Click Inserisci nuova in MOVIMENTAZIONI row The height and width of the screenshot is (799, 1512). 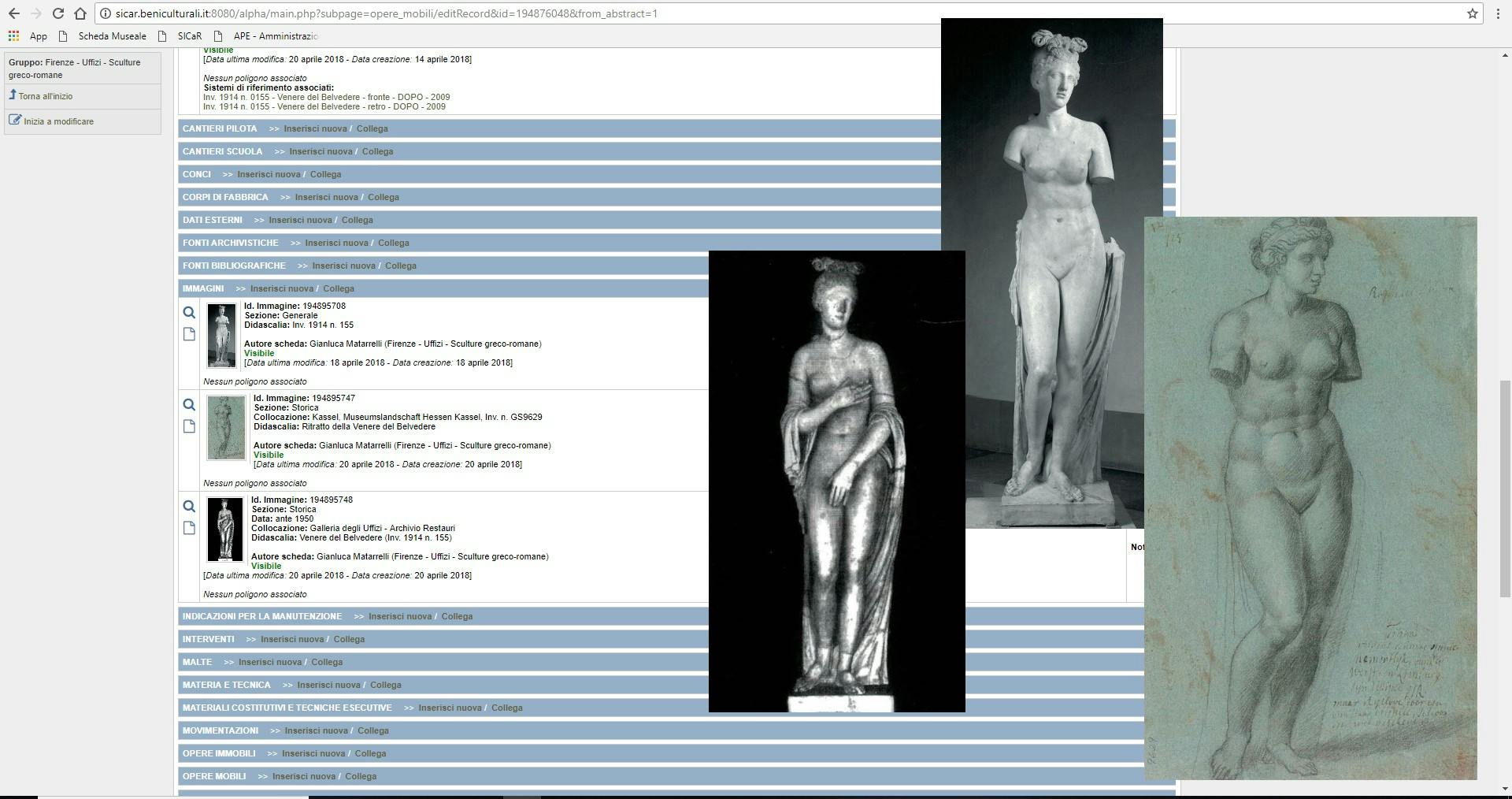click(x=316, y=730)
